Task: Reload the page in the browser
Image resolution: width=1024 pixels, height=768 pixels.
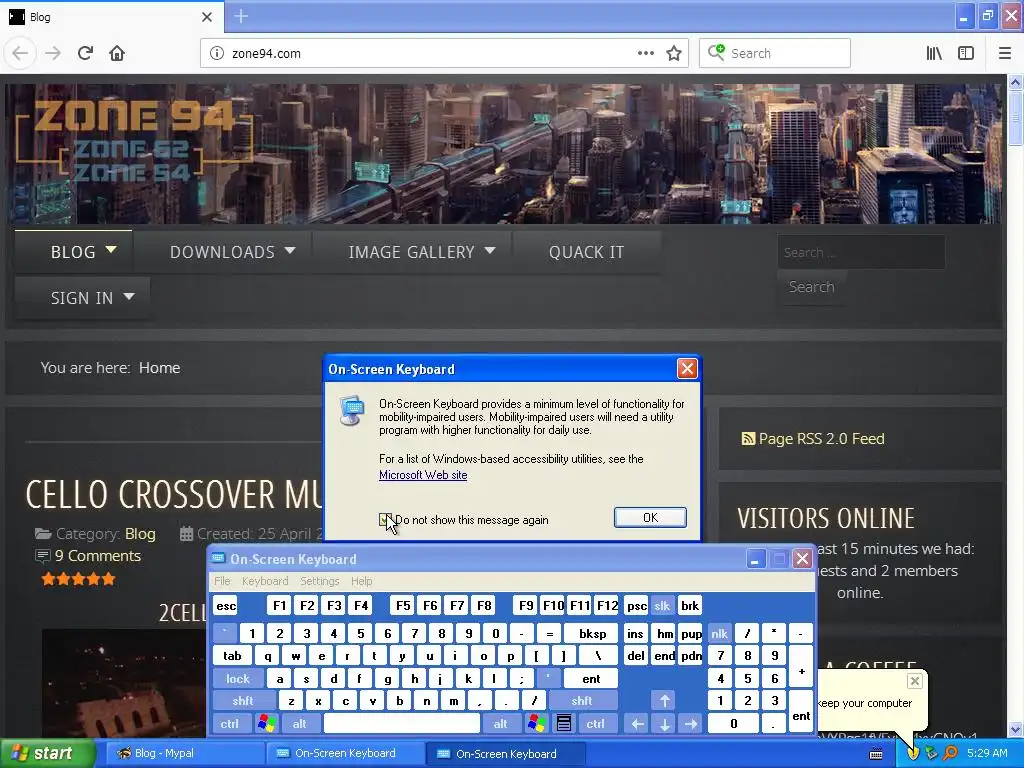Action: click(85, 53)
